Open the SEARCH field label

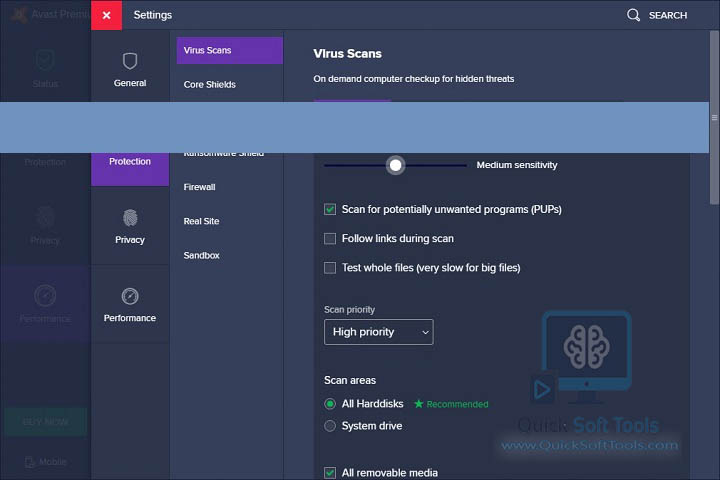pyautogui.click(x=668, y=16)
